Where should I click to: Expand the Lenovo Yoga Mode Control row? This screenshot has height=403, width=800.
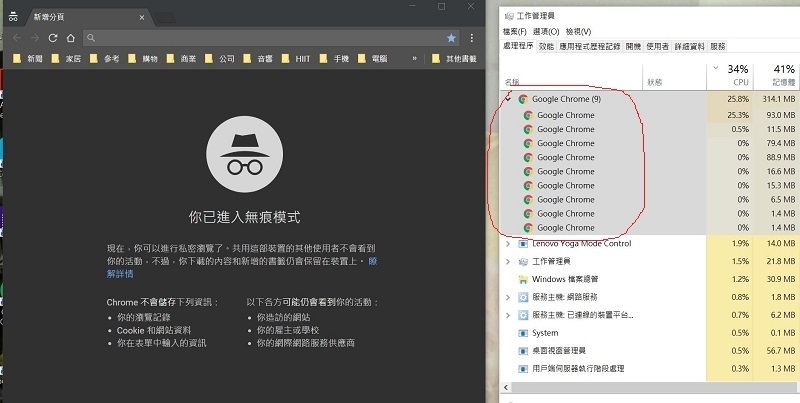tap(508, 244)
